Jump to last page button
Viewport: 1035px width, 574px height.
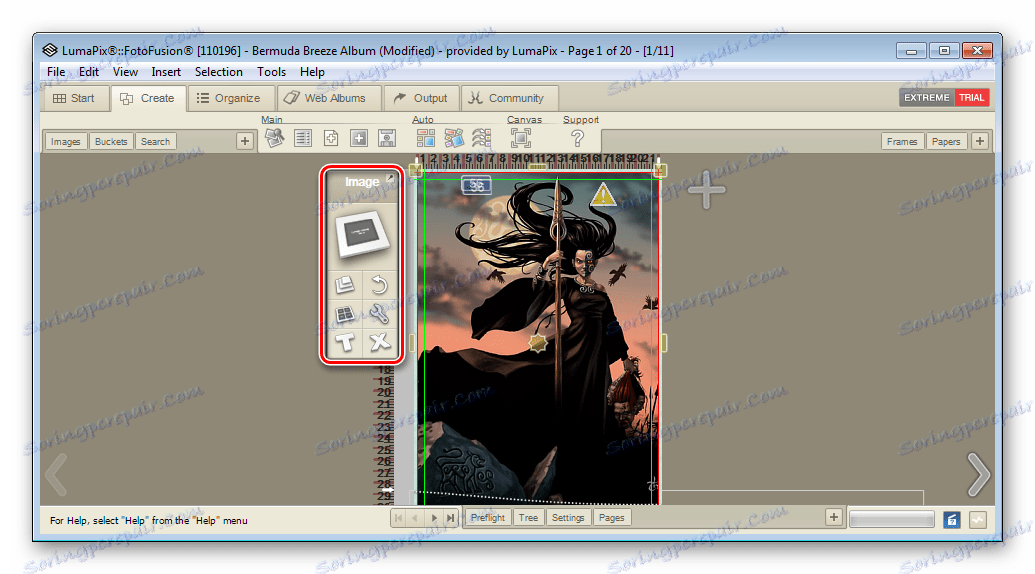pos(451,518)
